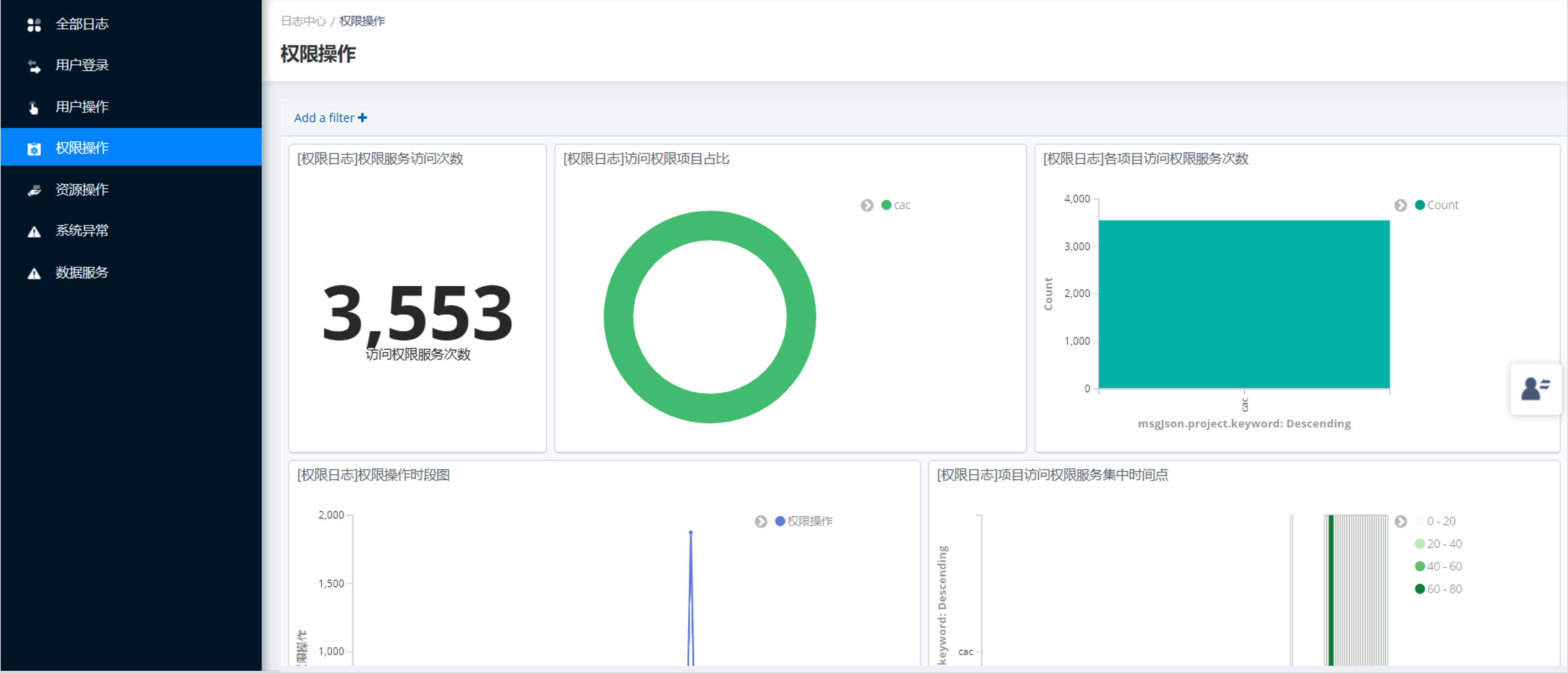This screenshot has height=674, width=1568.
Task: Click the panel title [权限日志]各项目访问权限服务次数
Action: pos(1146,159)
